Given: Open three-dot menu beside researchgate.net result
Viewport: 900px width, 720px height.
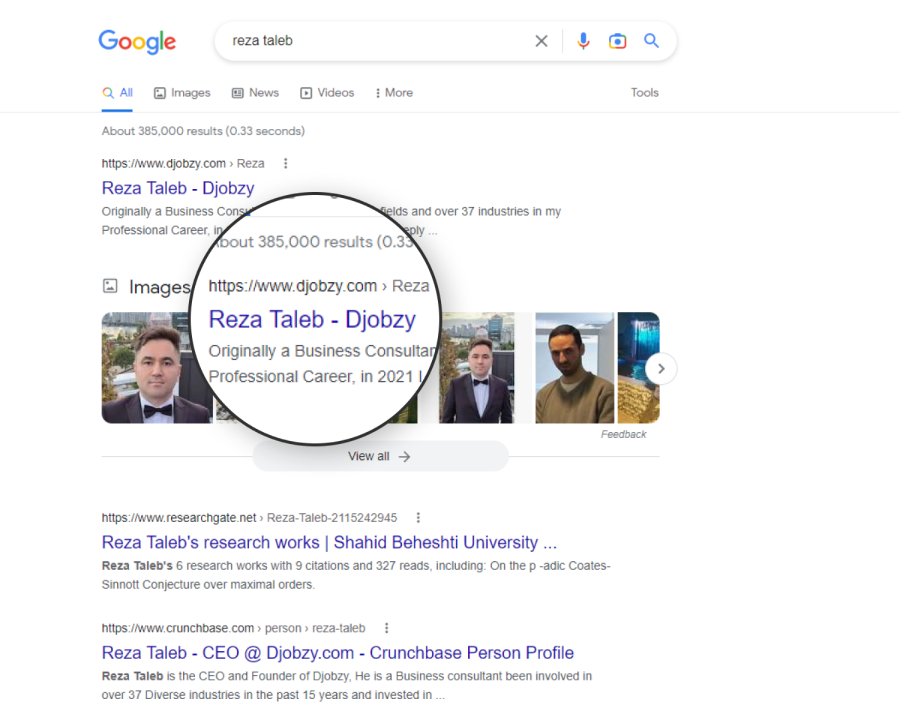Looking at the screenshot, I should tap(418, 518).
